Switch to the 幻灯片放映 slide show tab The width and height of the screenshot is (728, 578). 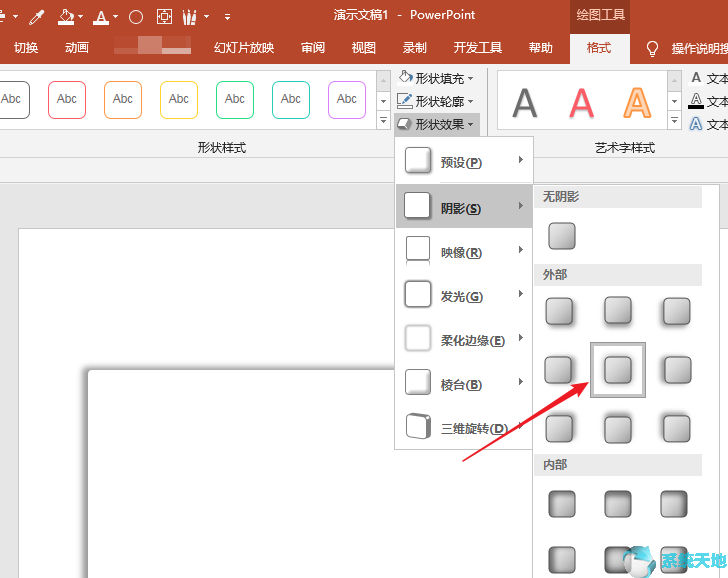point(244,48)
